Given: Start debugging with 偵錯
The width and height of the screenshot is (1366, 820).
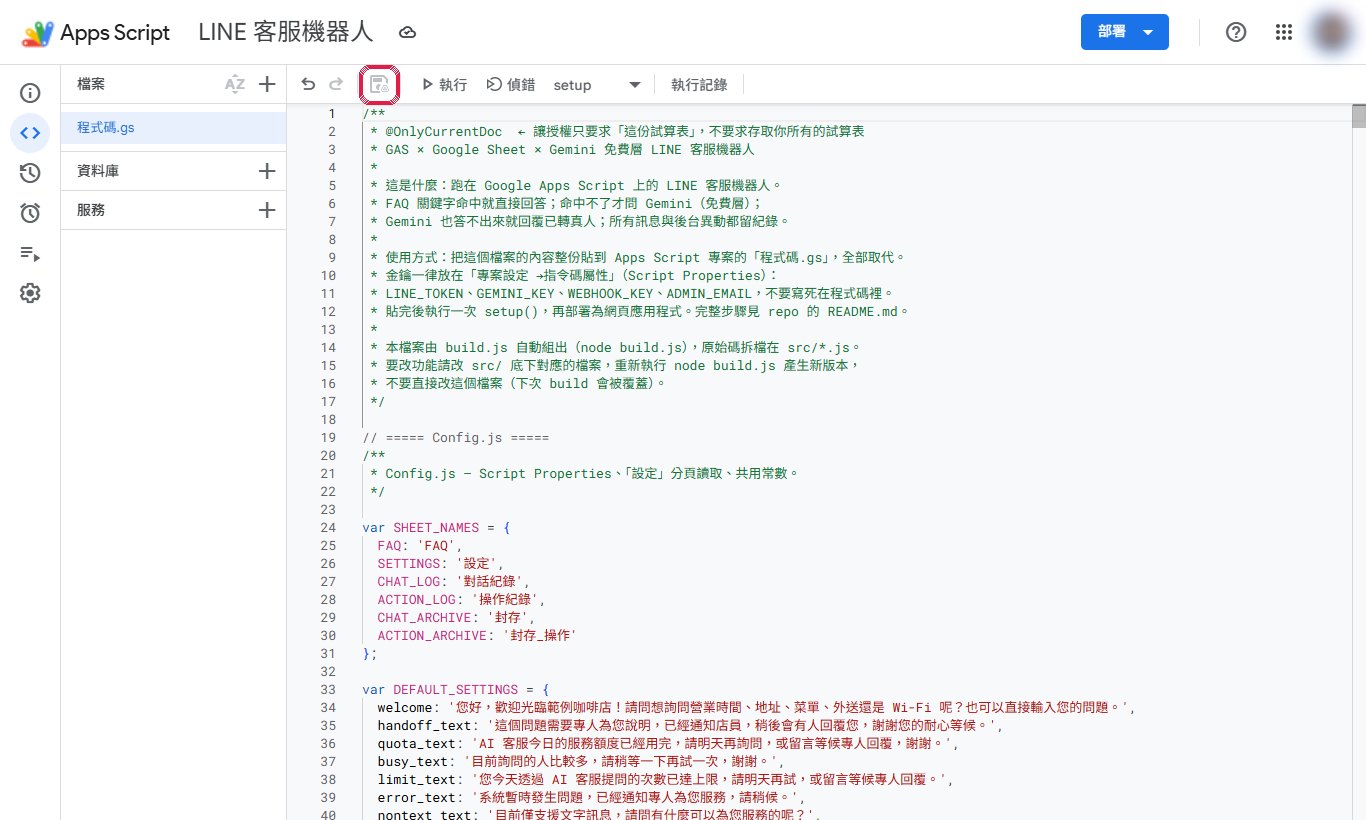Looking at the screenshot, I should 510,85.
